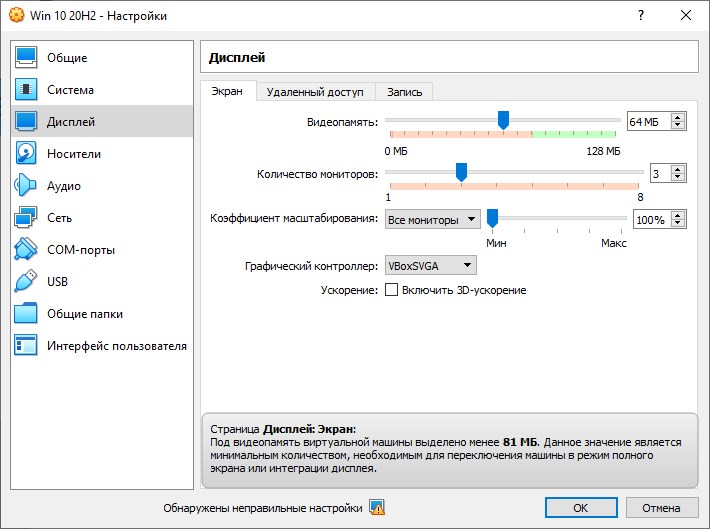
Task: Click the video memory 64 МБ field
Action: coord(647,121)
